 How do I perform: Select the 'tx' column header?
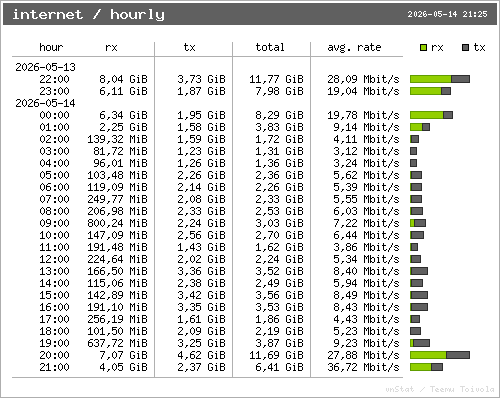coord(189,47)
